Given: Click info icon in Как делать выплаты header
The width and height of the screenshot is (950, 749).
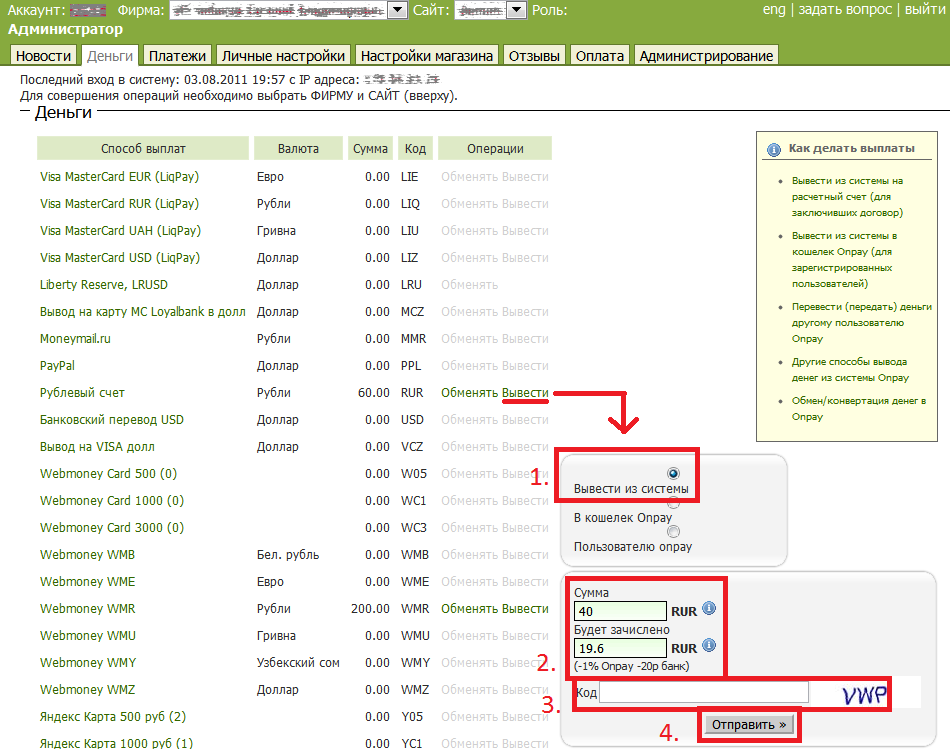Looking at the screenshot, I should 773,149.
